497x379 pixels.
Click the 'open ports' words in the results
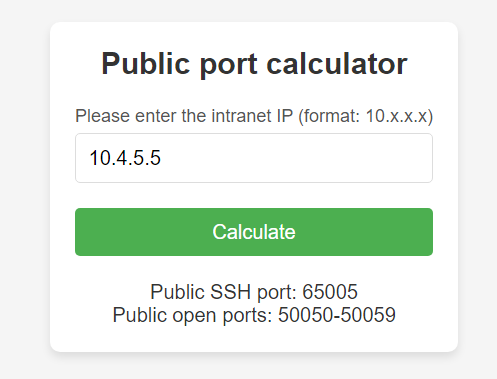point(222,315)
